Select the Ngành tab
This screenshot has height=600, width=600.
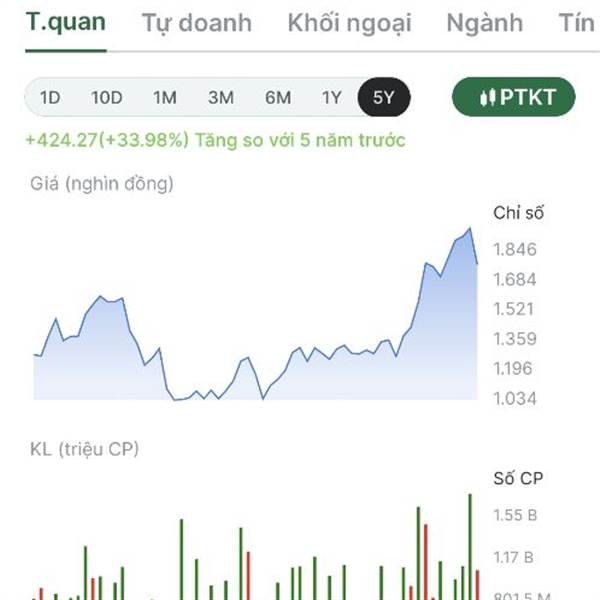pos(485,23)
